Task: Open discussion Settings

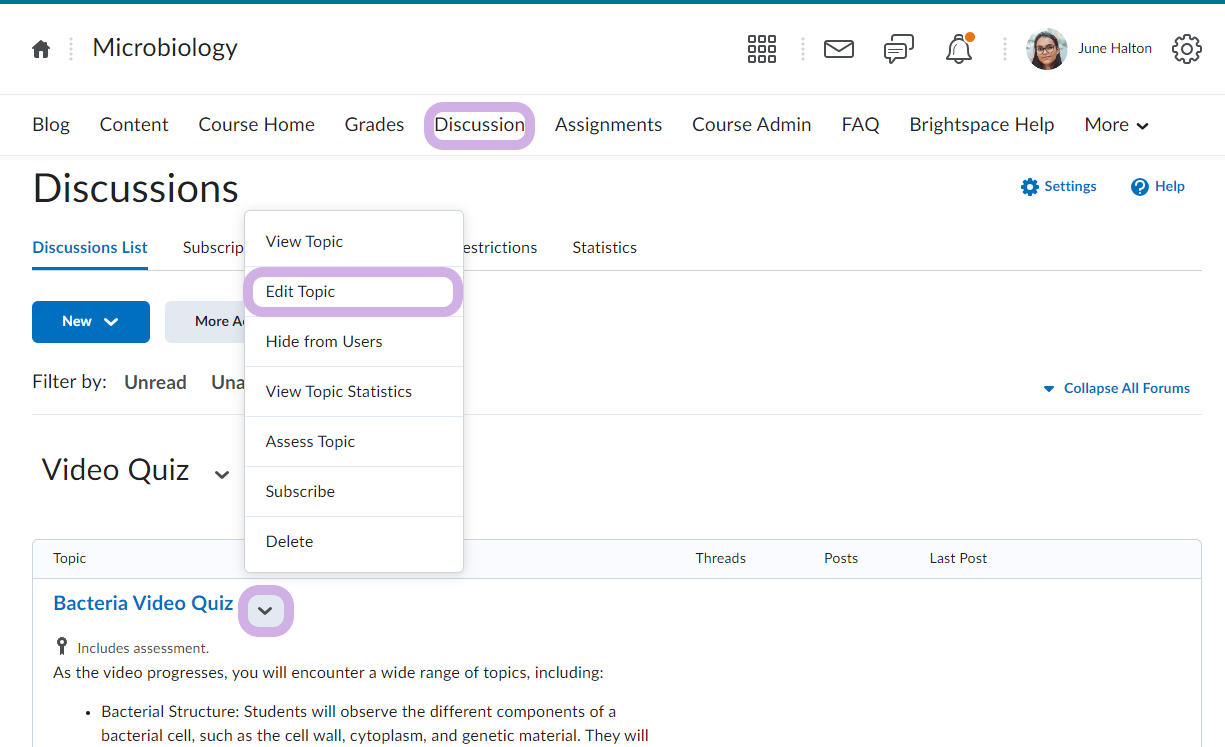Action: click(1058, 187)
